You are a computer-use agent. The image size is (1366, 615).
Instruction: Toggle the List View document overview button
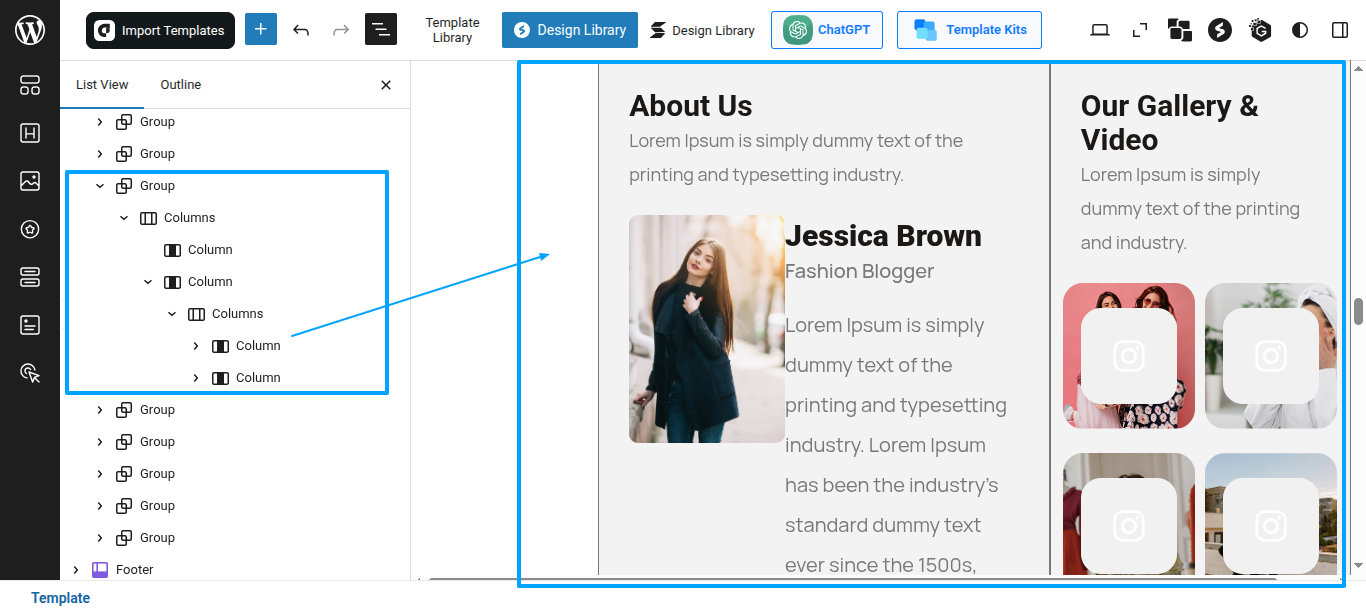pyautogui.click(x=381, y=30)
